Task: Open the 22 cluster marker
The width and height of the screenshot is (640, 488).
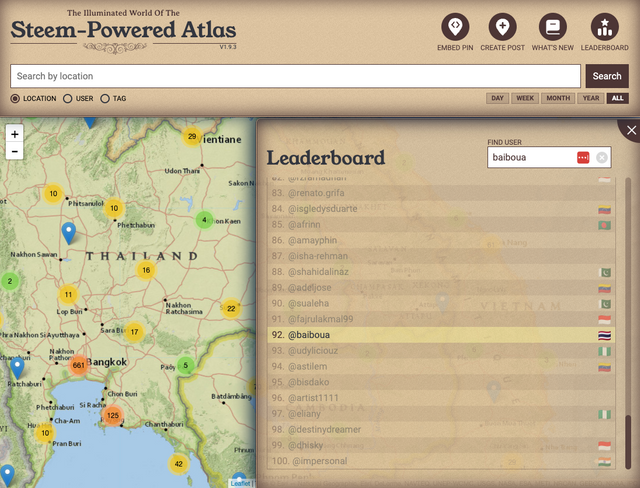Action: [231, 308]
